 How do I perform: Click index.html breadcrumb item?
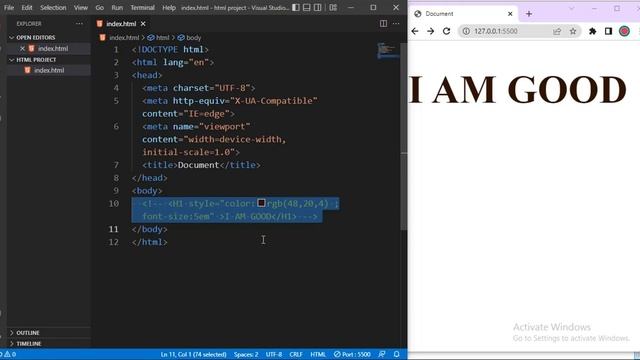click(124, 38)
